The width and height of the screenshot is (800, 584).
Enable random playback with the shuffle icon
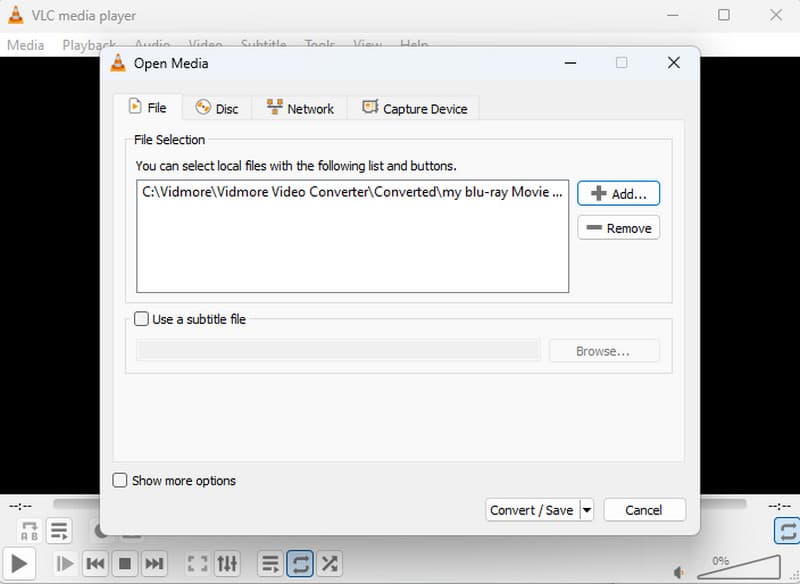pyautogui.click(x=329, y=563)
